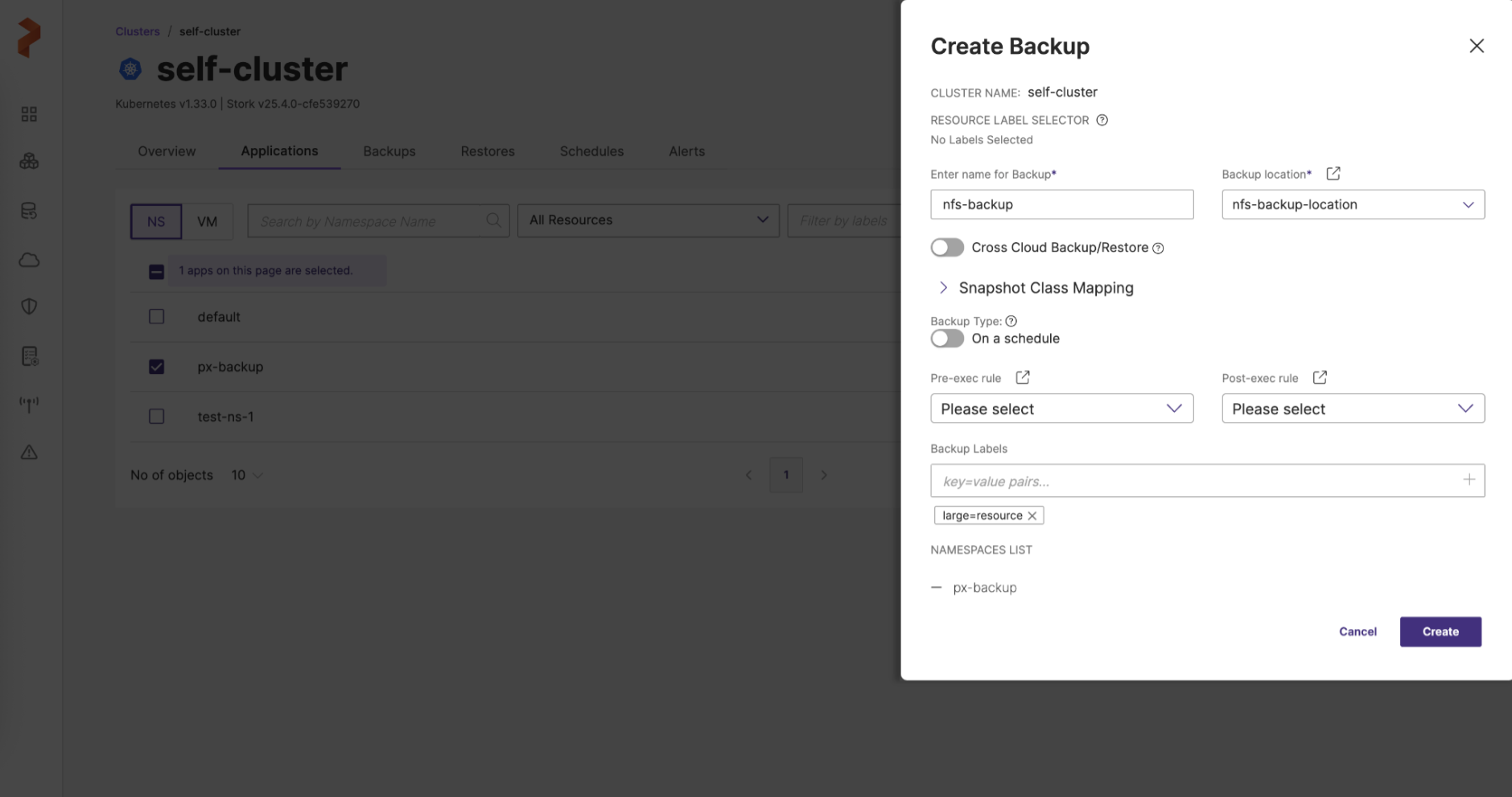This screenshot has height=797, width=1512.
Task: Open the Backup location dropdown
Action: click(1353, 204)
